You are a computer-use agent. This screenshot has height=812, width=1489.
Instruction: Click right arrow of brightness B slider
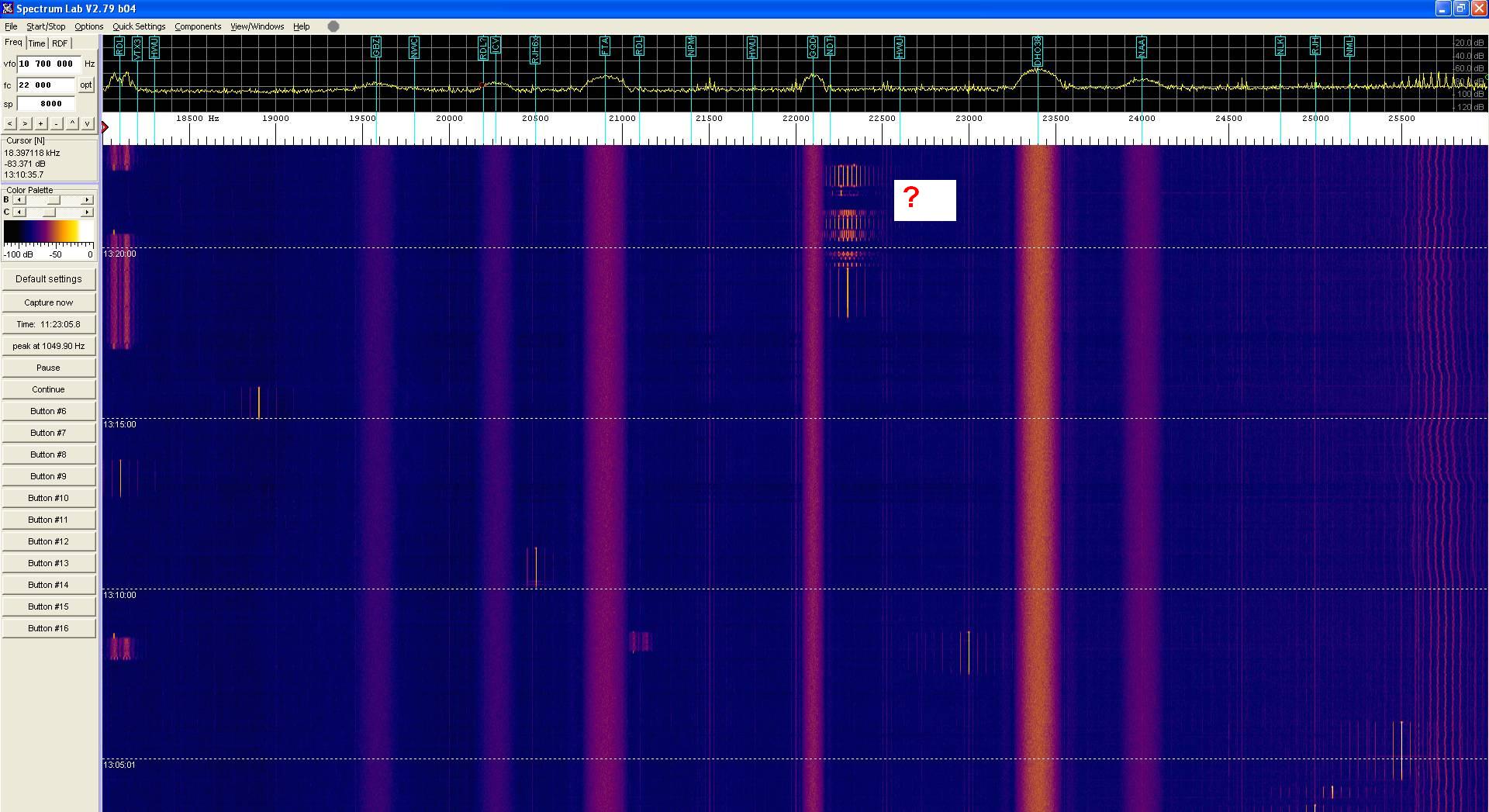click(87, 200)
